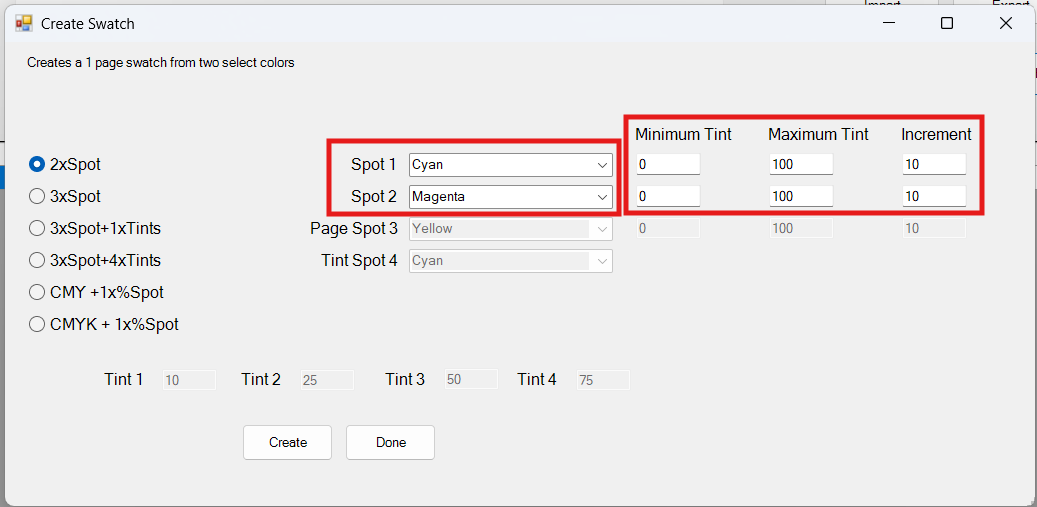Click the Create button
This screenshot has width=1037, height=507.
pos(288,442)
